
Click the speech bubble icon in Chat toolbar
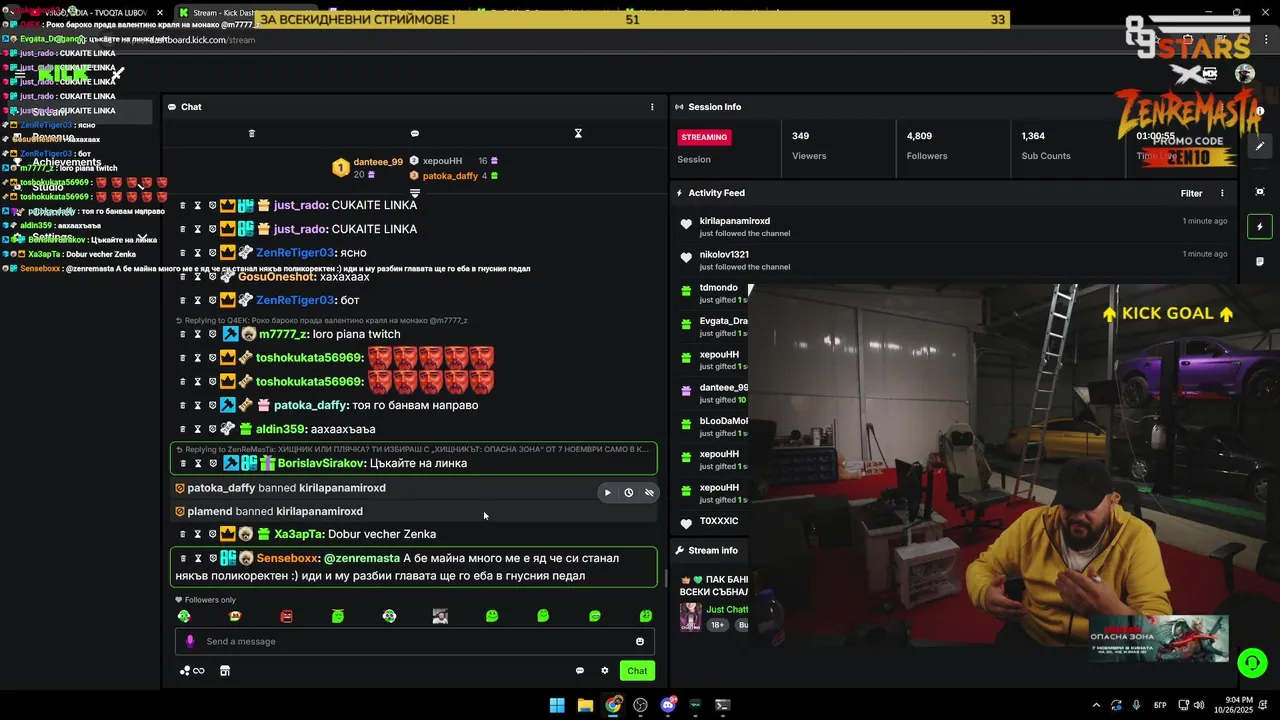415,133
